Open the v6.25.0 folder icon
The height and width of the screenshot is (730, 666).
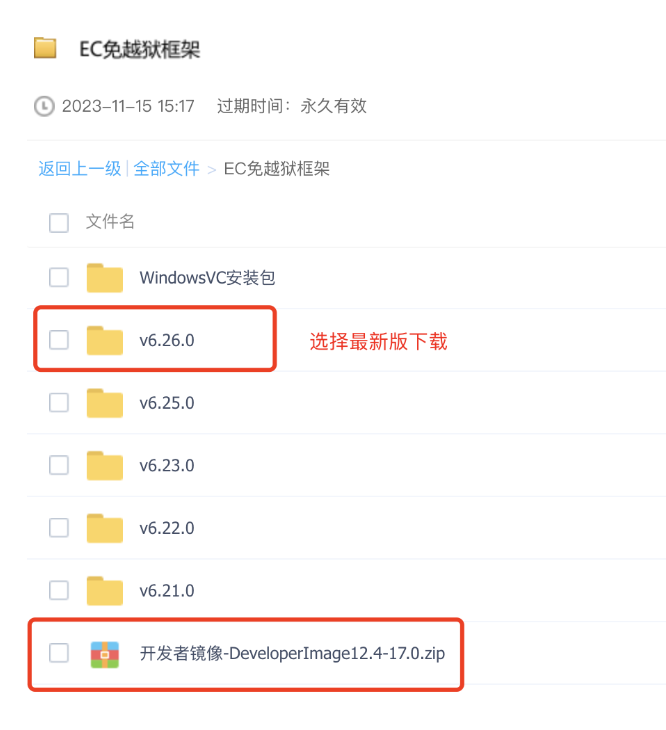(105, 403)
